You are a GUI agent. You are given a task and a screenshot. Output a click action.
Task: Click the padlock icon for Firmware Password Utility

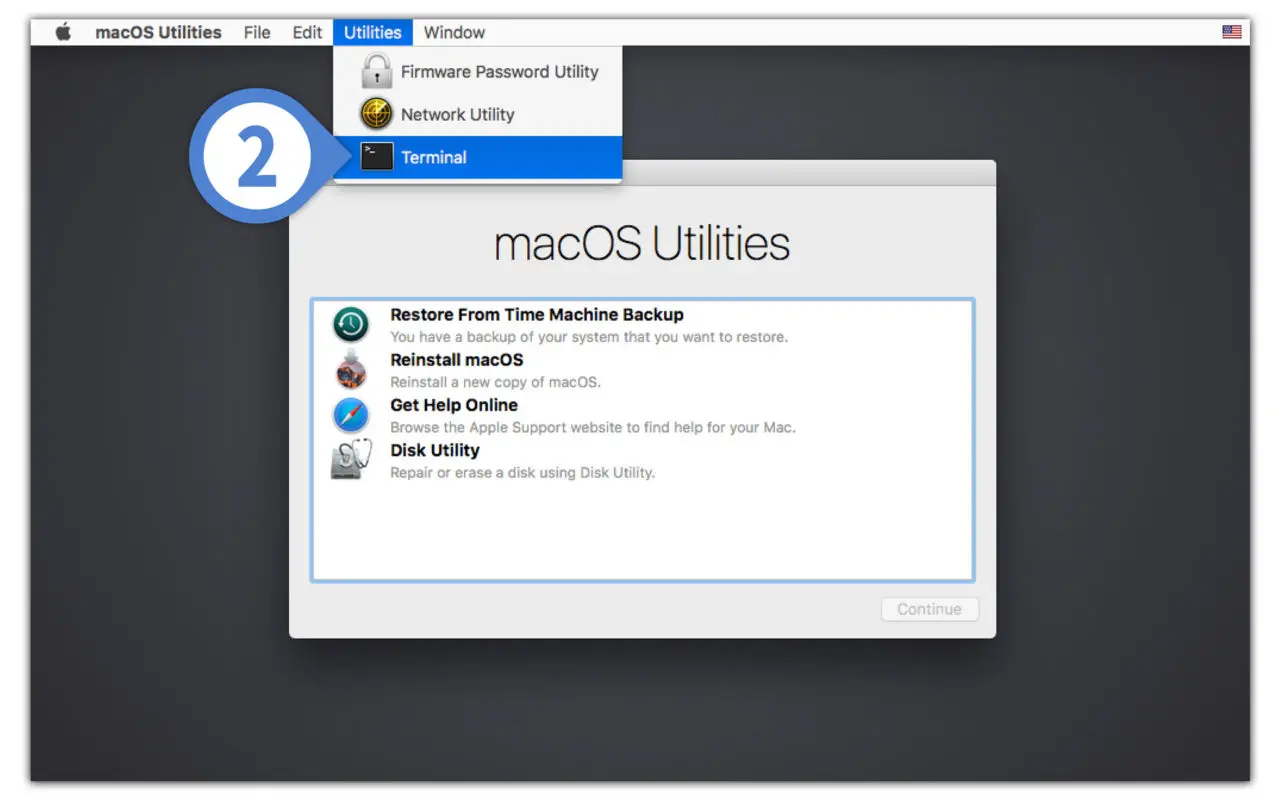375,71
